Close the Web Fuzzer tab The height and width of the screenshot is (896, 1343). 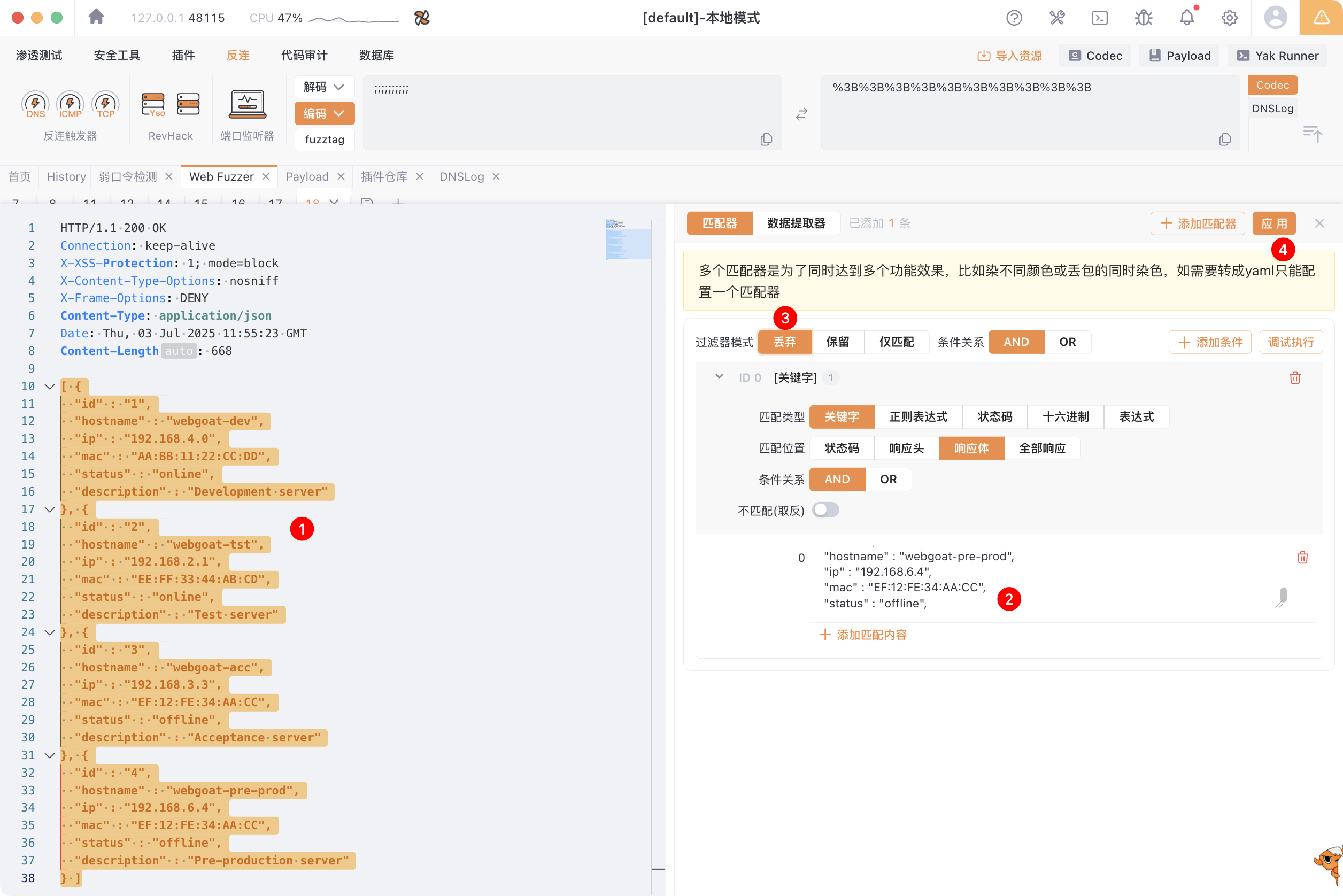point(266,176)
